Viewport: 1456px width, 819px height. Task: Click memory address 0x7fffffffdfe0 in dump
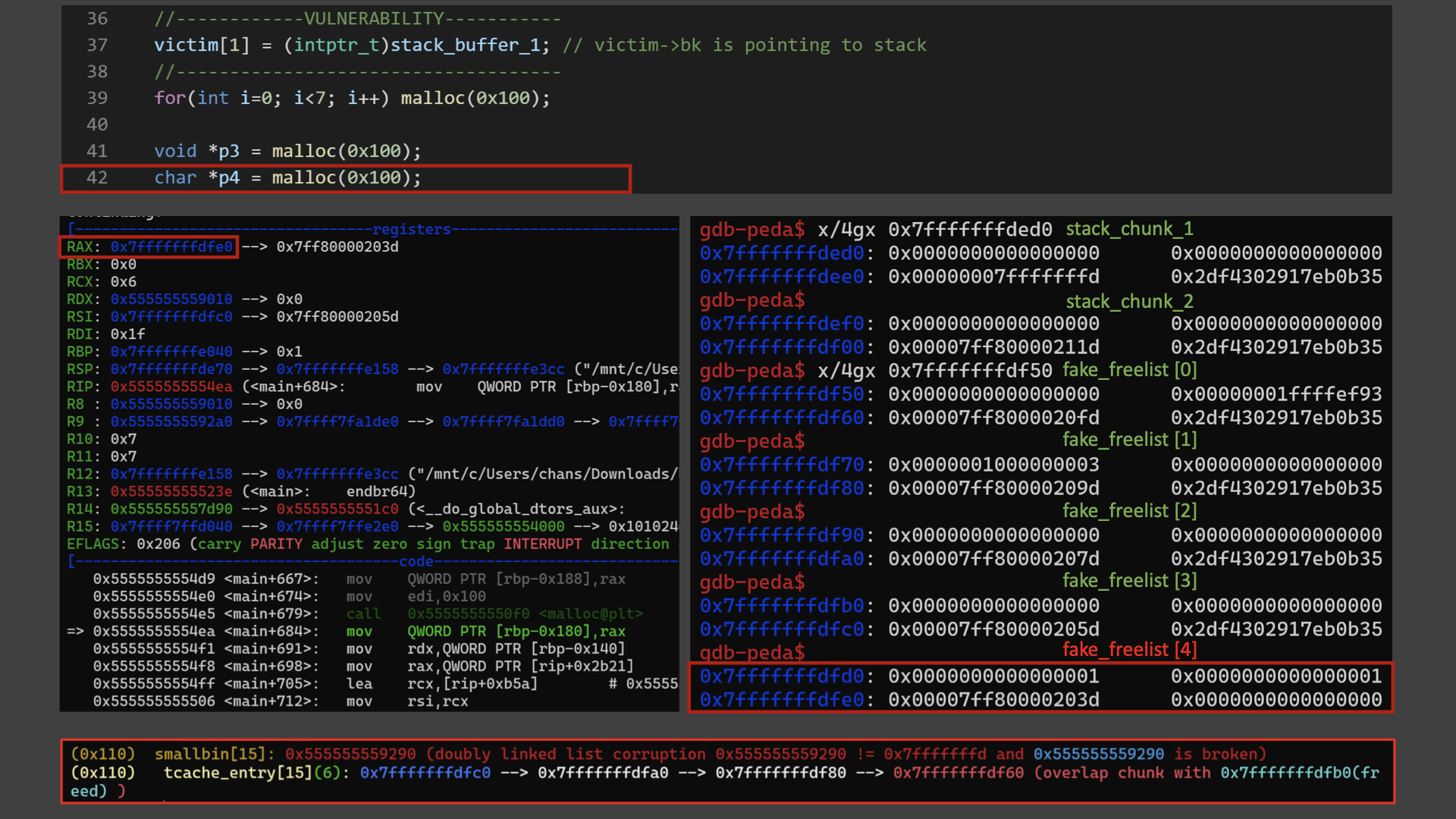[782, 700]
